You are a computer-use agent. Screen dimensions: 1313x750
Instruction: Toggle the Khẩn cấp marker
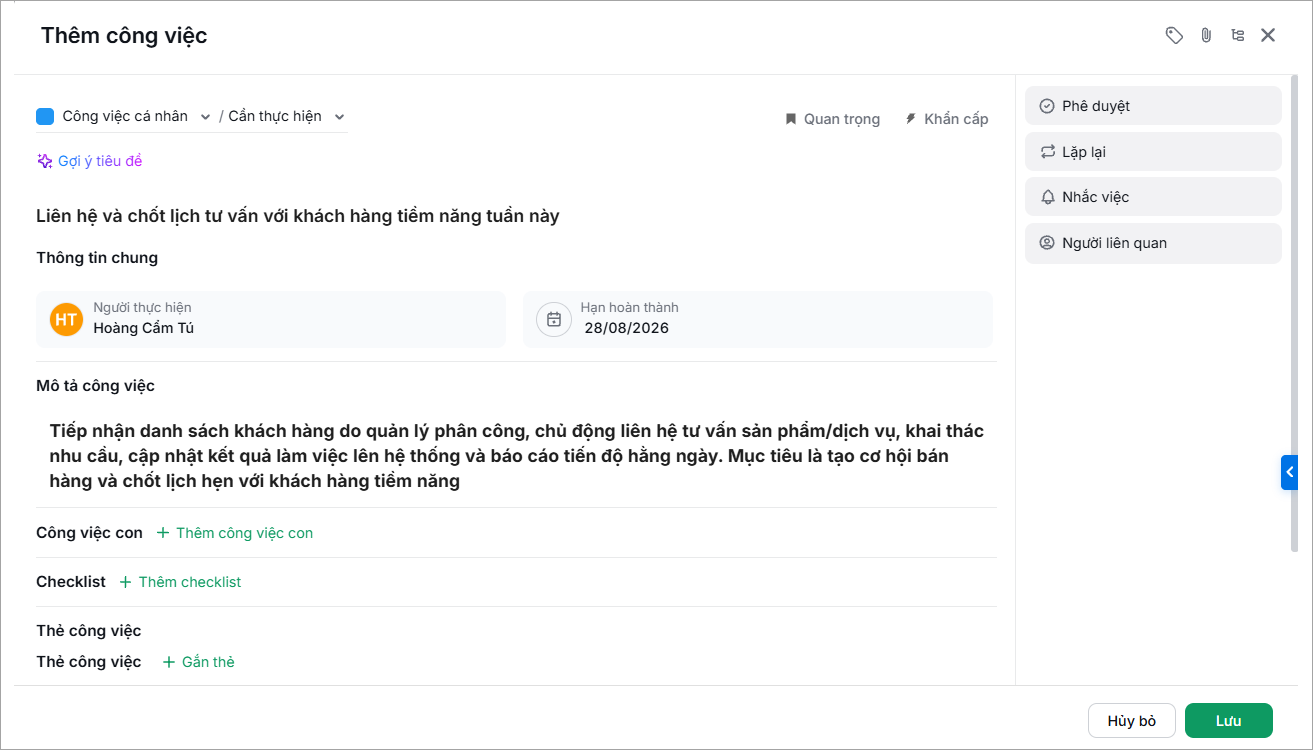(x=946, y=119)
